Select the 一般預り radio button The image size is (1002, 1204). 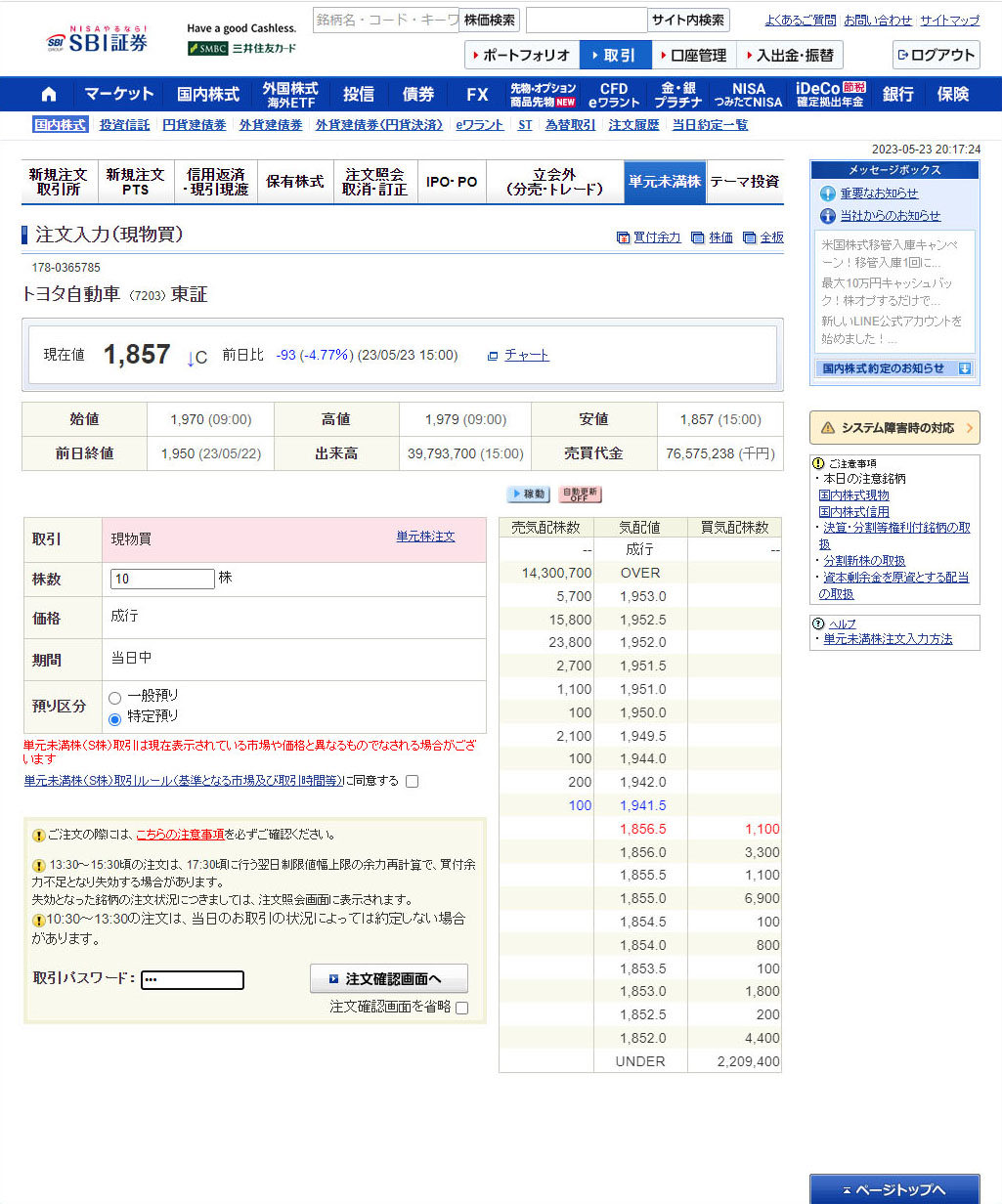(115, 698)
